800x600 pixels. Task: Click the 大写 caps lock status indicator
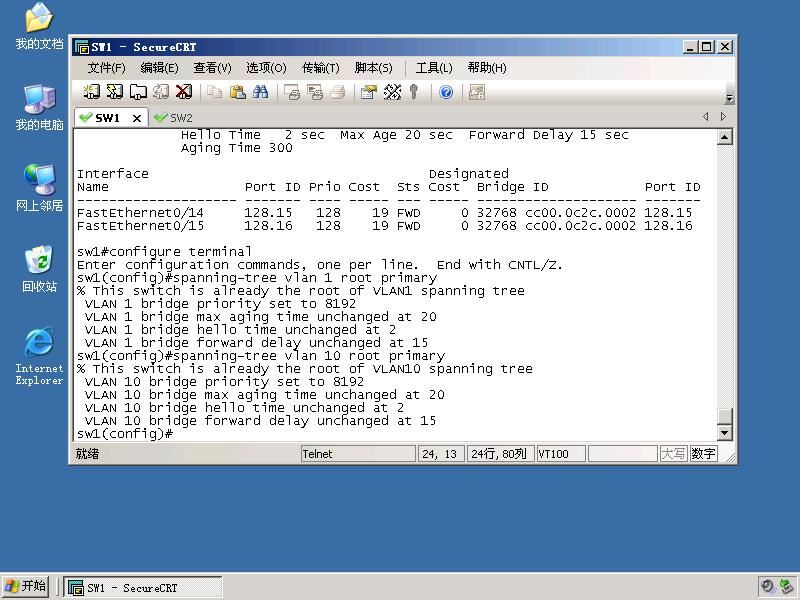673,454
